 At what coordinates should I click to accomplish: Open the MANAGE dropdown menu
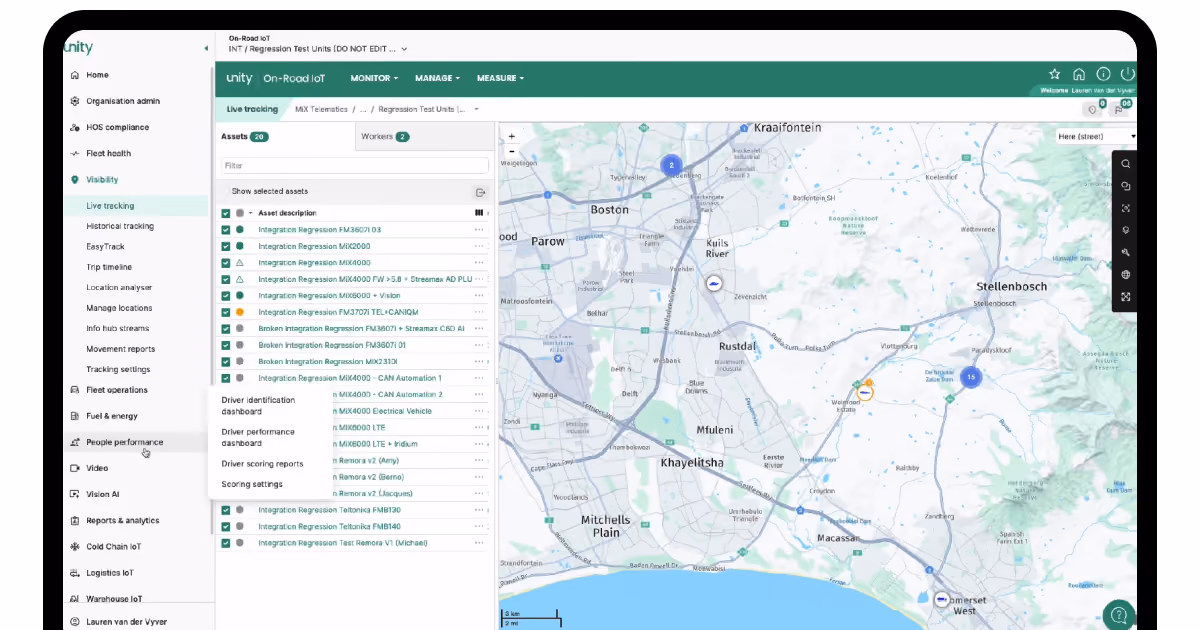pyautogui.click(x=437, y=78)
